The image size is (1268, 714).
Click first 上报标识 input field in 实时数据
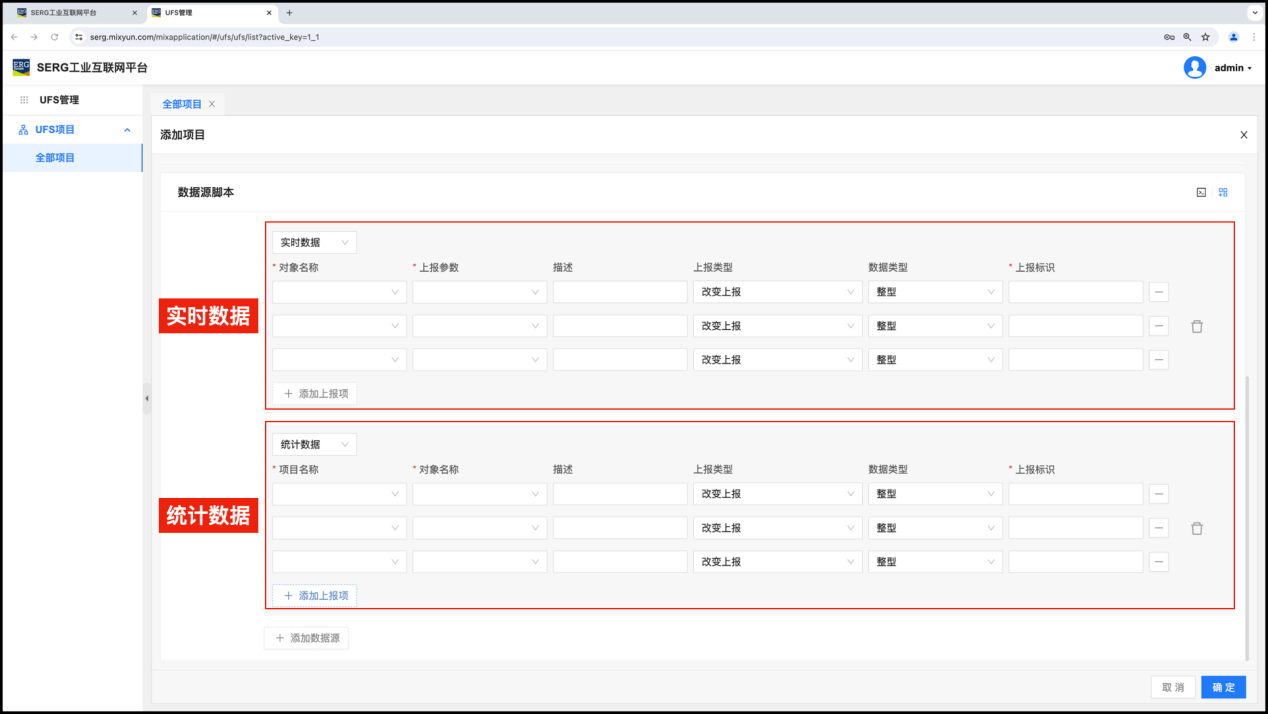tap(1075, 292)
